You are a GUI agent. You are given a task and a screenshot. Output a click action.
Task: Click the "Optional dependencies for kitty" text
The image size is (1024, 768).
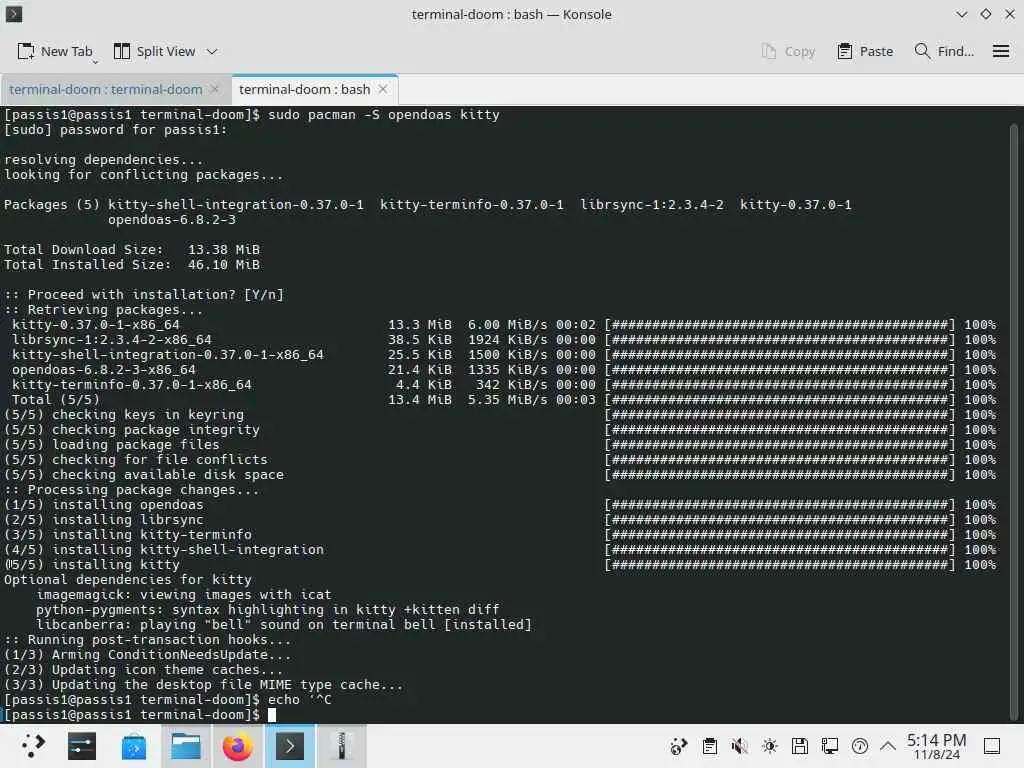pyautogui.click(x=127, y=580)
